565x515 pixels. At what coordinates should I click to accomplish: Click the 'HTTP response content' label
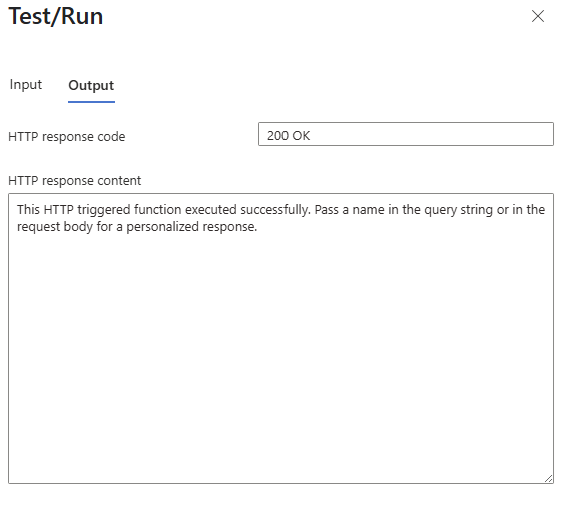coord(75,181)
